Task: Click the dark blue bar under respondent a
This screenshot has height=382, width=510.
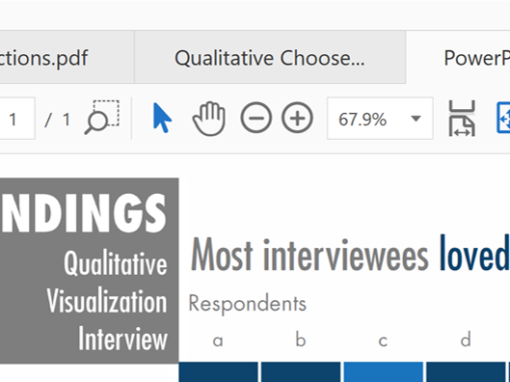Action: [x=218, y=372]
